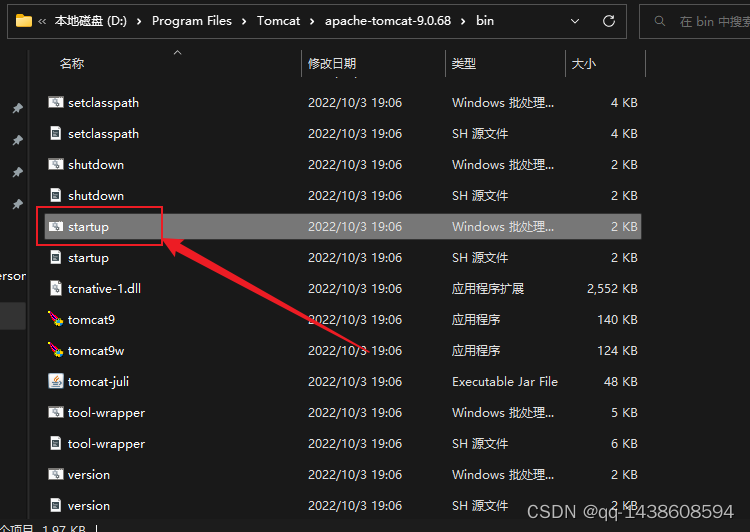The width and height of the screenshot is (750, 532).
Task: Sort files by the 名称 column
Action: (x=72, y=64)
